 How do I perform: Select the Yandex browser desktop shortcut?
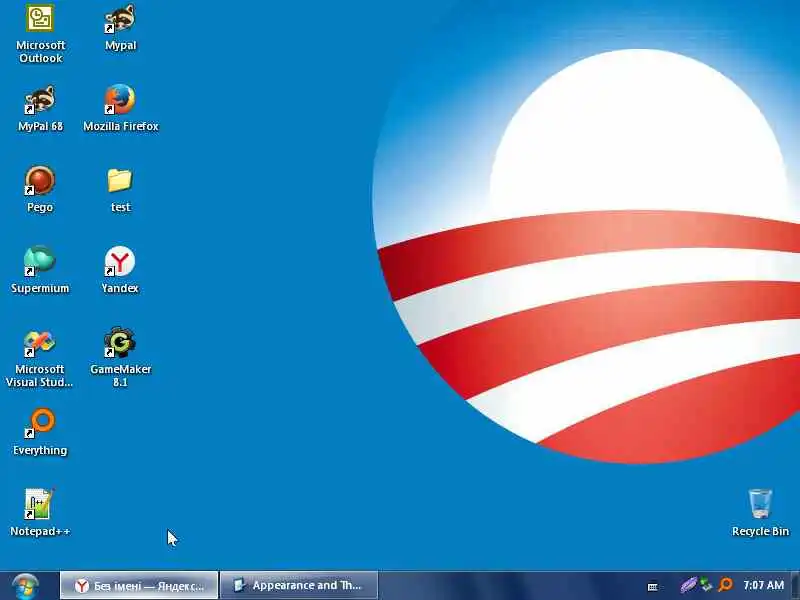120,269
